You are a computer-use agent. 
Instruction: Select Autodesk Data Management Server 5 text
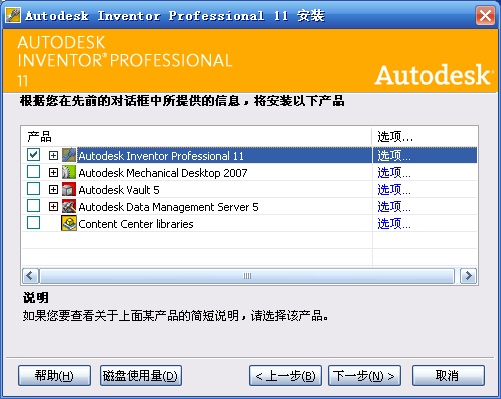[x=168, y=207]
